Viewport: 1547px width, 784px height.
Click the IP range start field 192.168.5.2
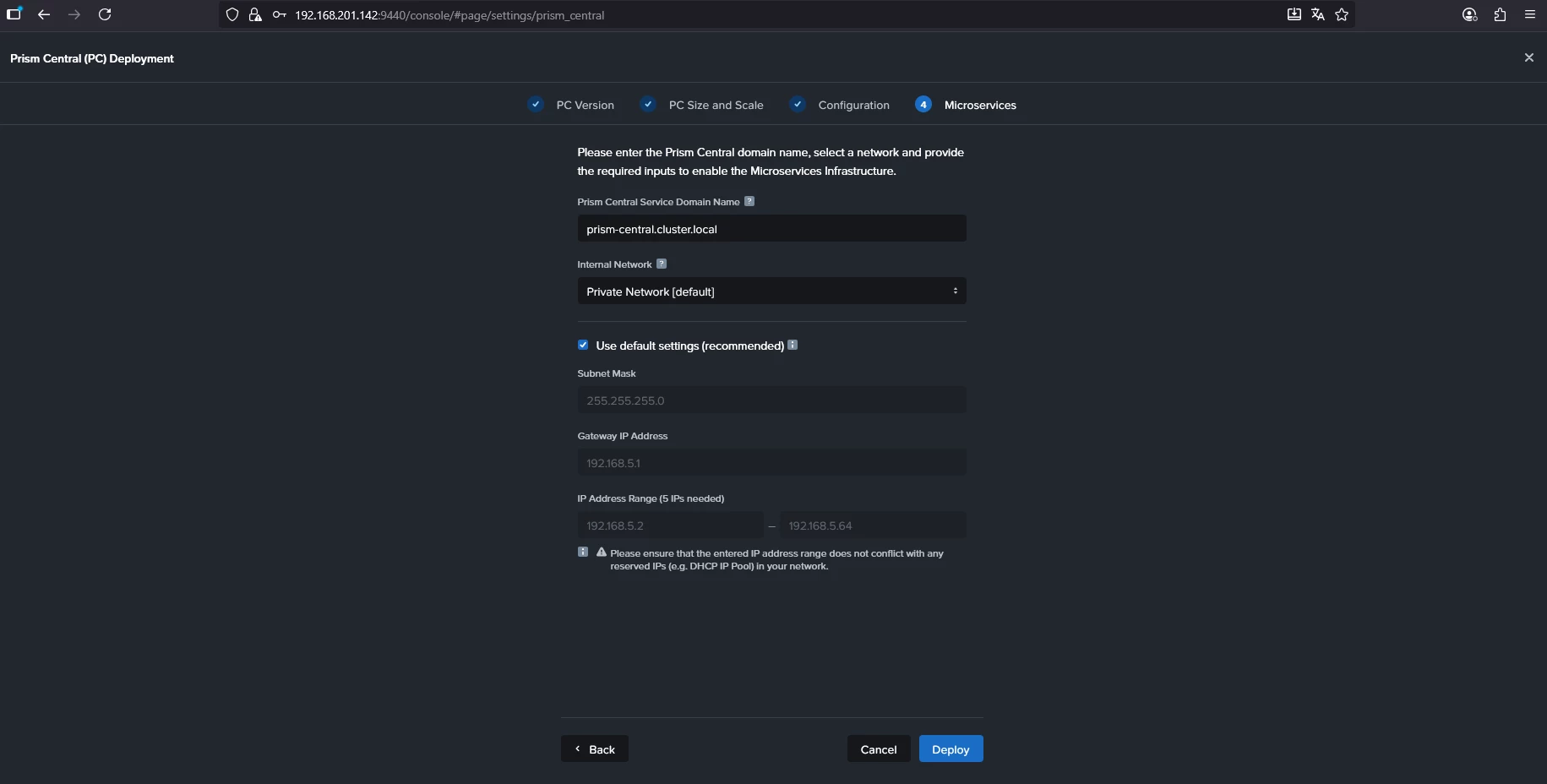pyautogui.click(x=670, y=525)
